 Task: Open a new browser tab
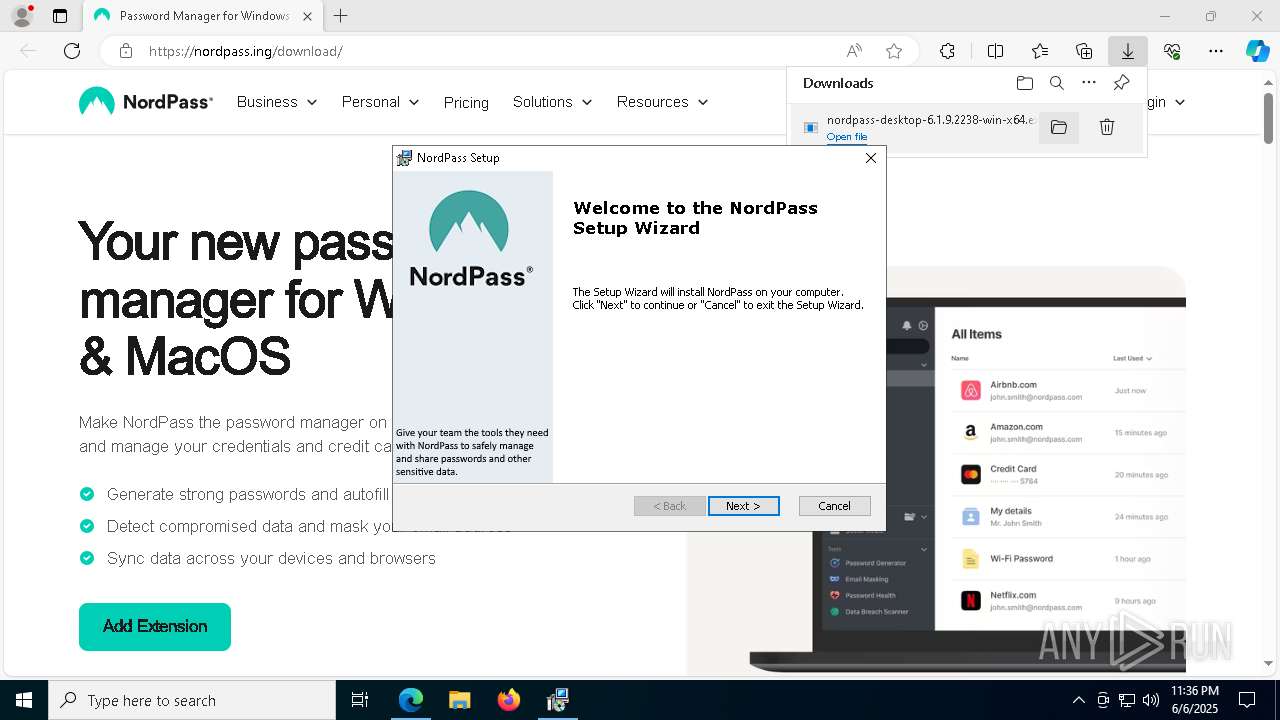click(341, 16)
